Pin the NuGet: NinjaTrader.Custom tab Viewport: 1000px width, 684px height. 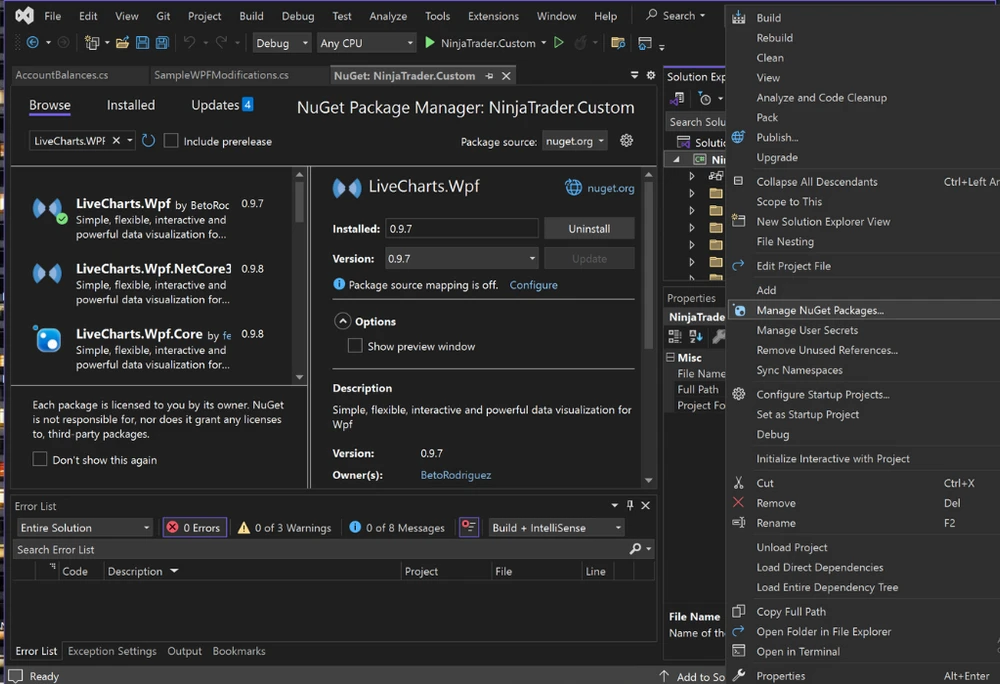pos(489,76)
